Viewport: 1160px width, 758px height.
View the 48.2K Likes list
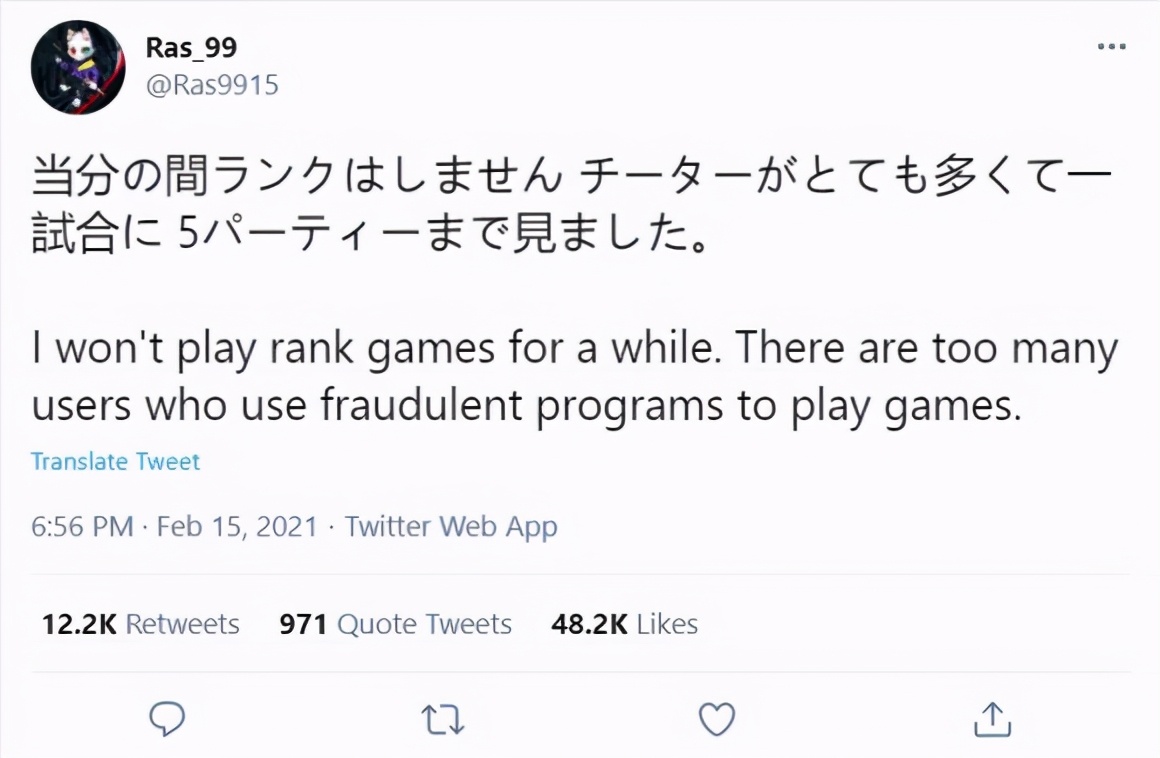[624, 623]
